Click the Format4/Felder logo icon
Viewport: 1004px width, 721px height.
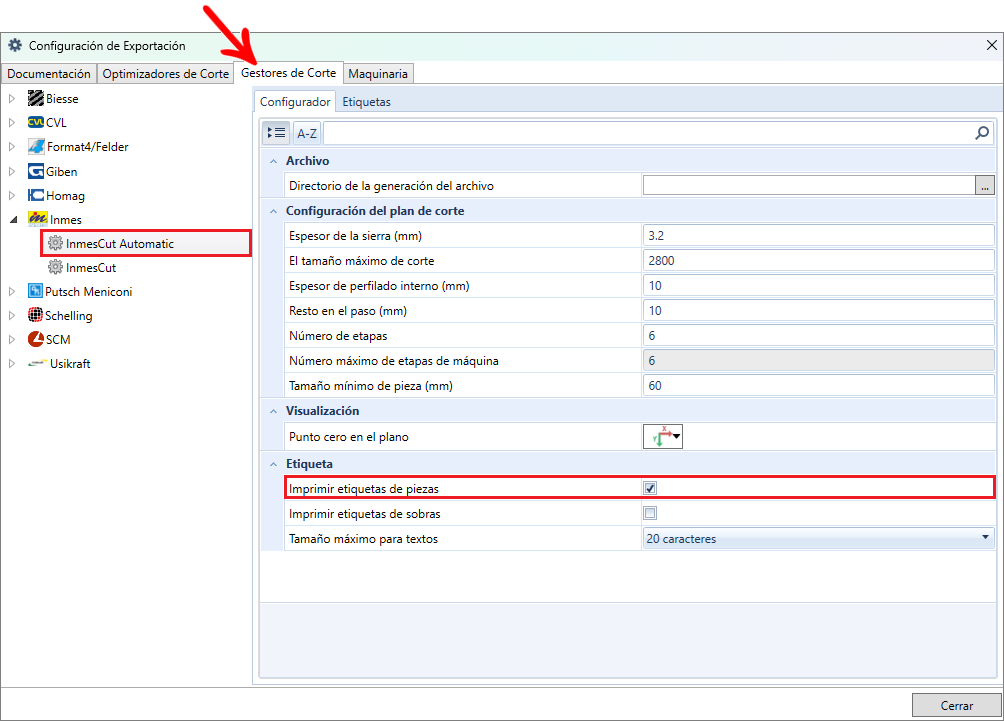click(x=36, y=147)
